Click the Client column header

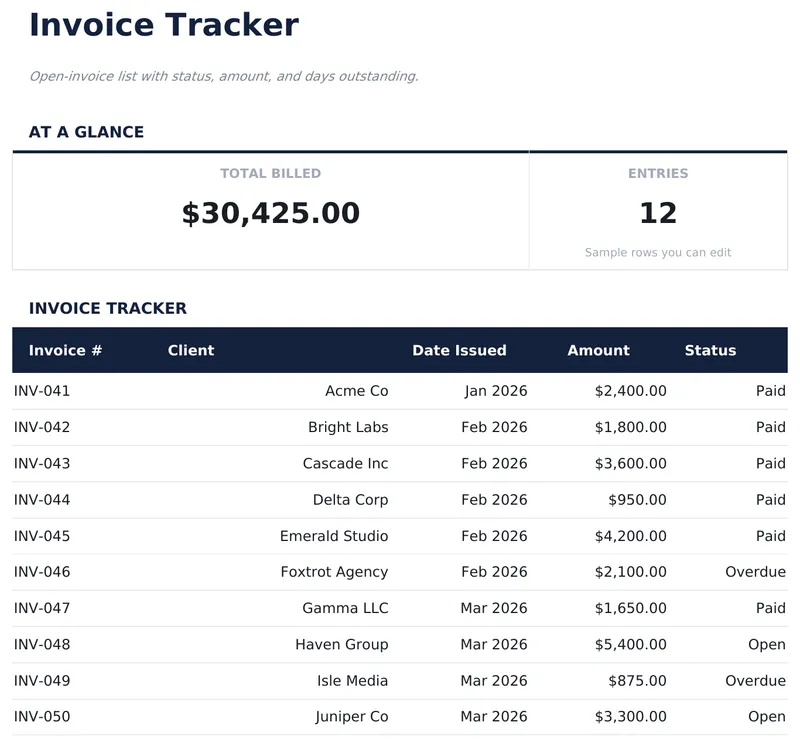(x=191, y=350)
